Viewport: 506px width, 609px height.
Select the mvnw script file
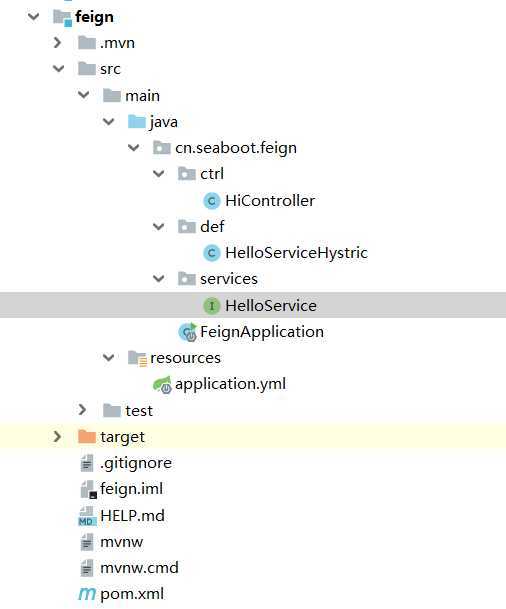[122, 542]
